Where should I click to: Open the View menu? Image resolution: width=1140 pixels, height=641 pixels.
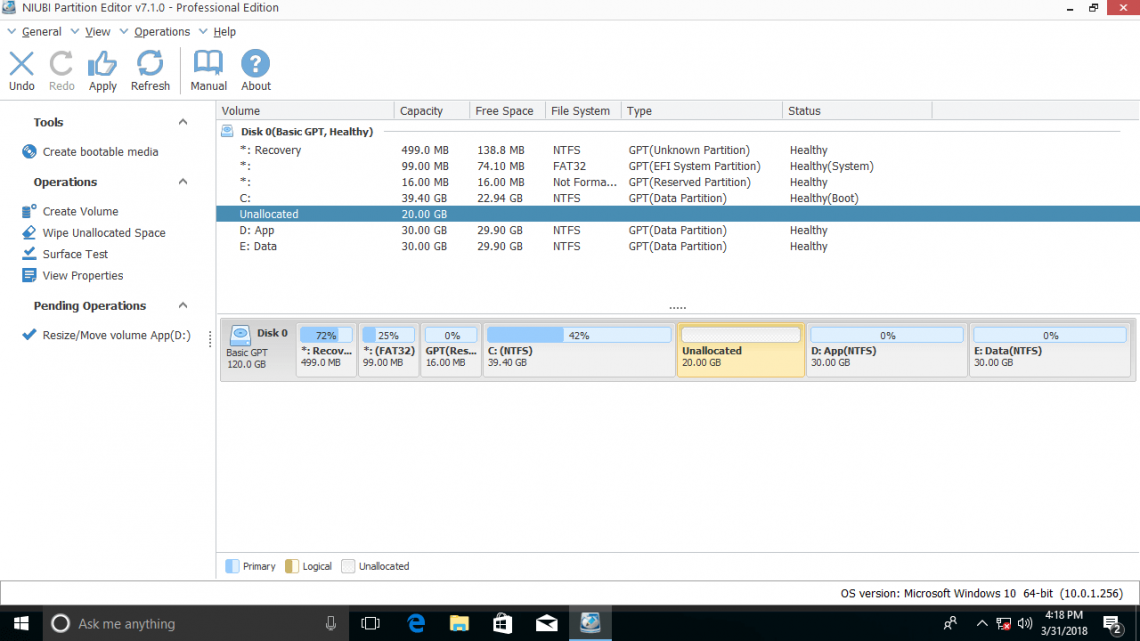[x=97, y=31]
